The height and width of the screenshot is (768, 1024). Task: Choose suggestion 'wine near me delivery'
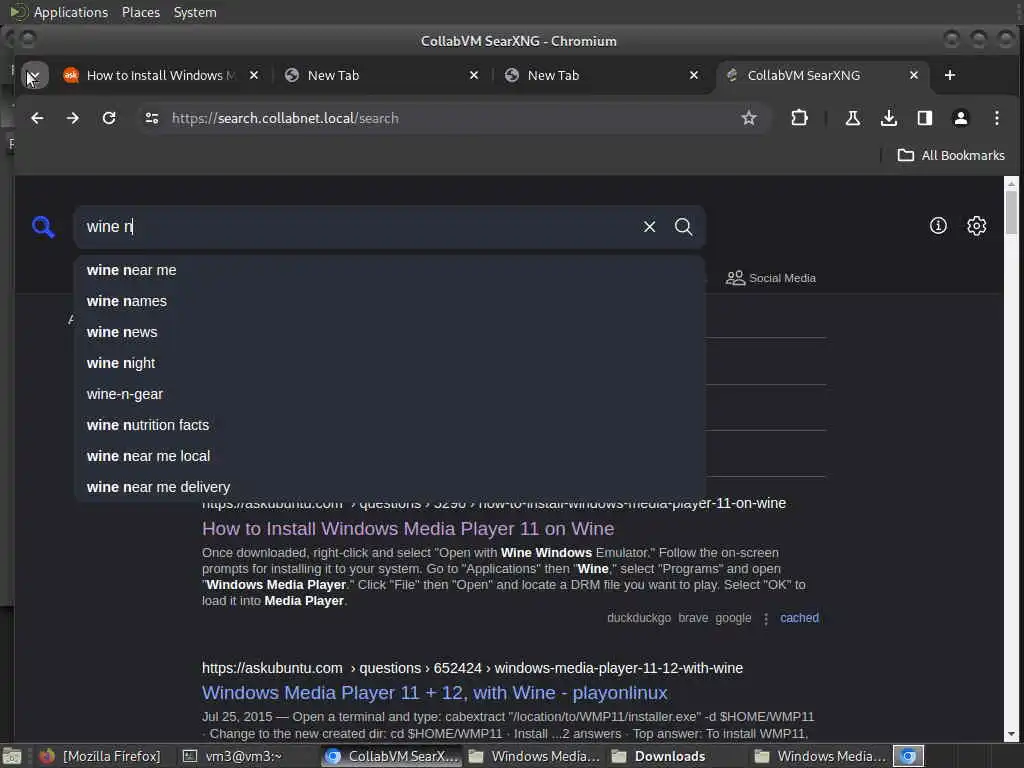click(389, 487)
